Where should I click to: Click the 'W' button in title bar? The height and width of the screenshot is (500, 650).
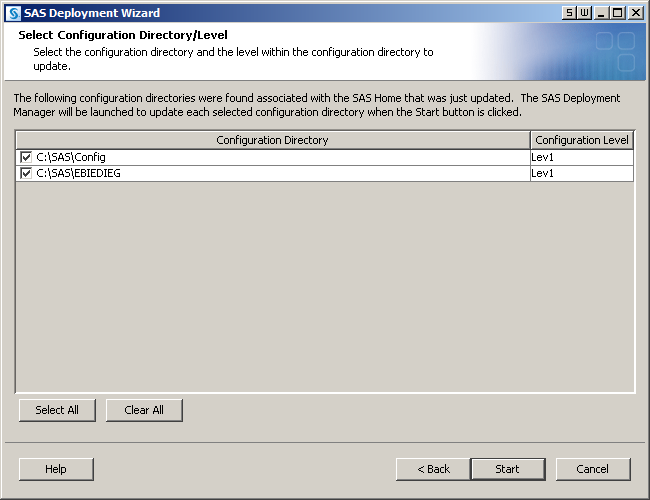coord(584,13)
